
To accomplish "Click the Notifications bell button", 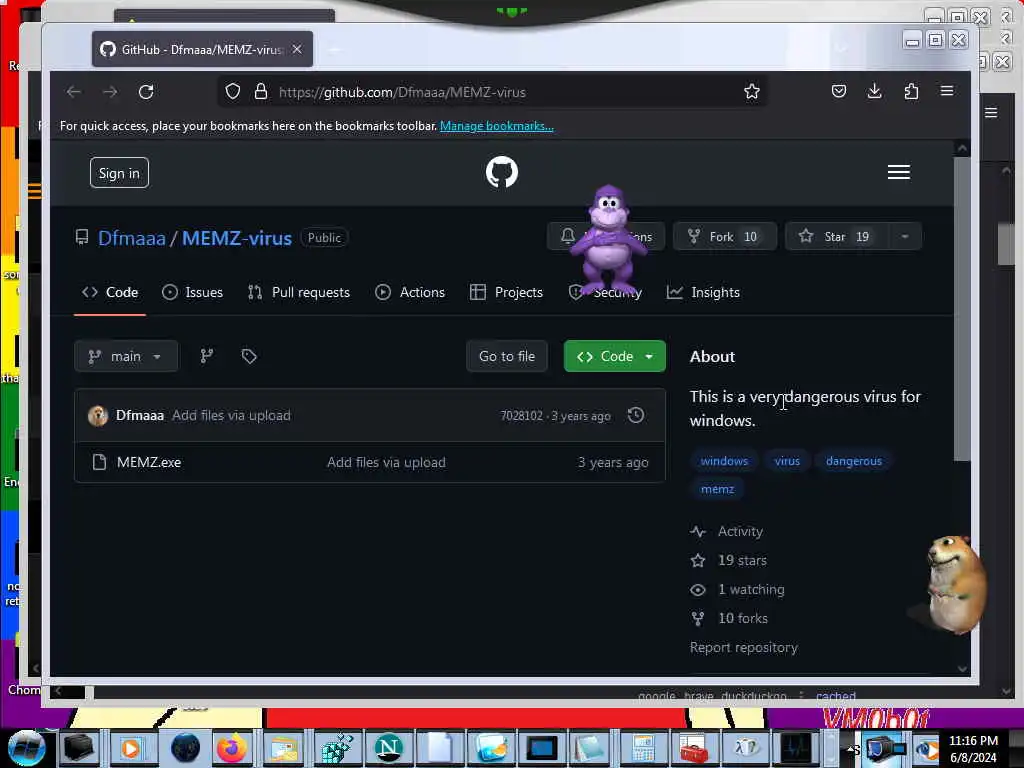I will pos(605,236).
